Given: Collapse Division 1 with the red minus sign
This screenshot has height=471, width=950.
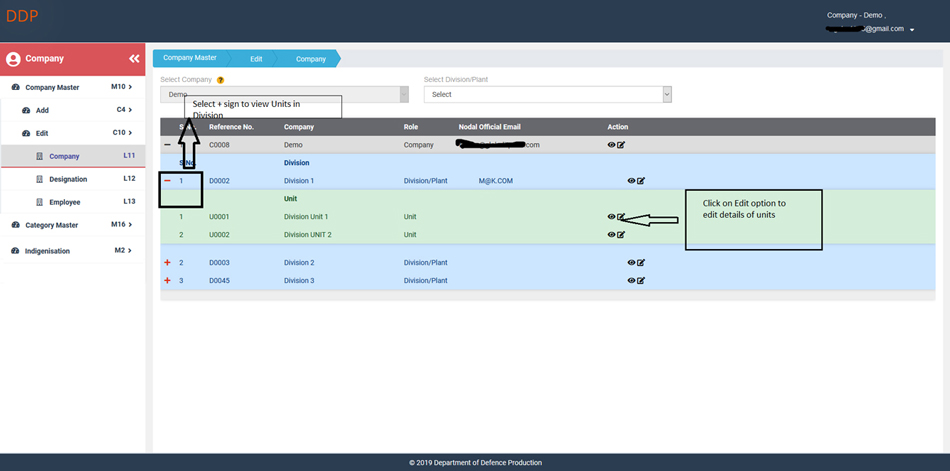Looking at the screenshot, I should (167, 181).
